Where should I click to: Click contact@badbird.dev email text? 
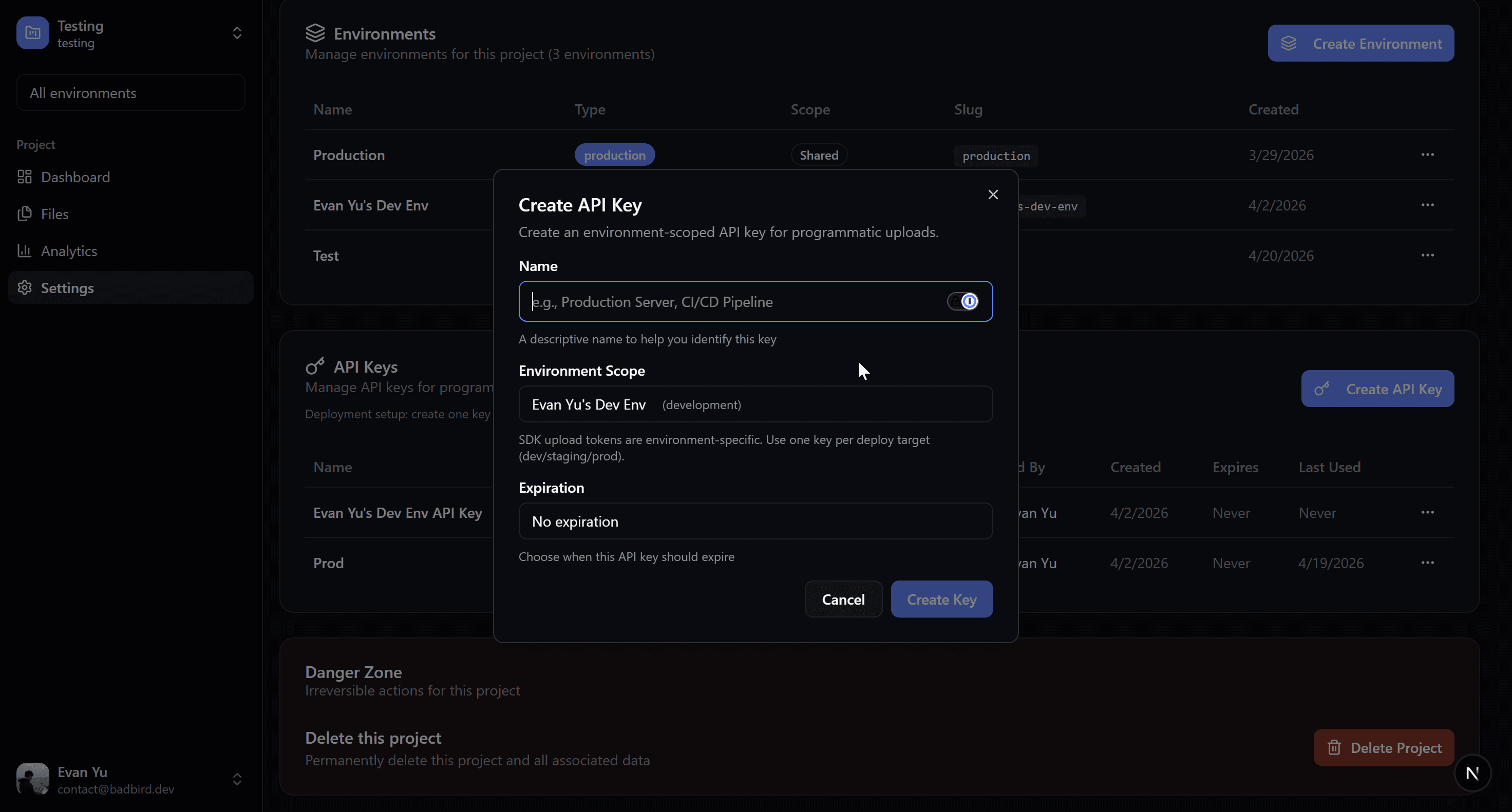click(116, 789)
